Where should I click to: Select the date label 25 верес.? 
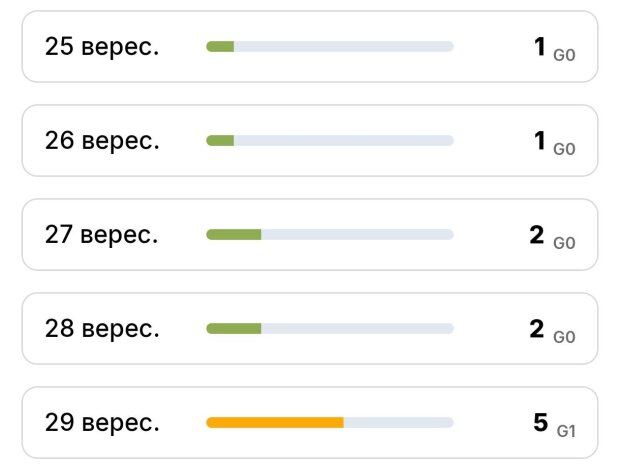click(x=102, y=47)
